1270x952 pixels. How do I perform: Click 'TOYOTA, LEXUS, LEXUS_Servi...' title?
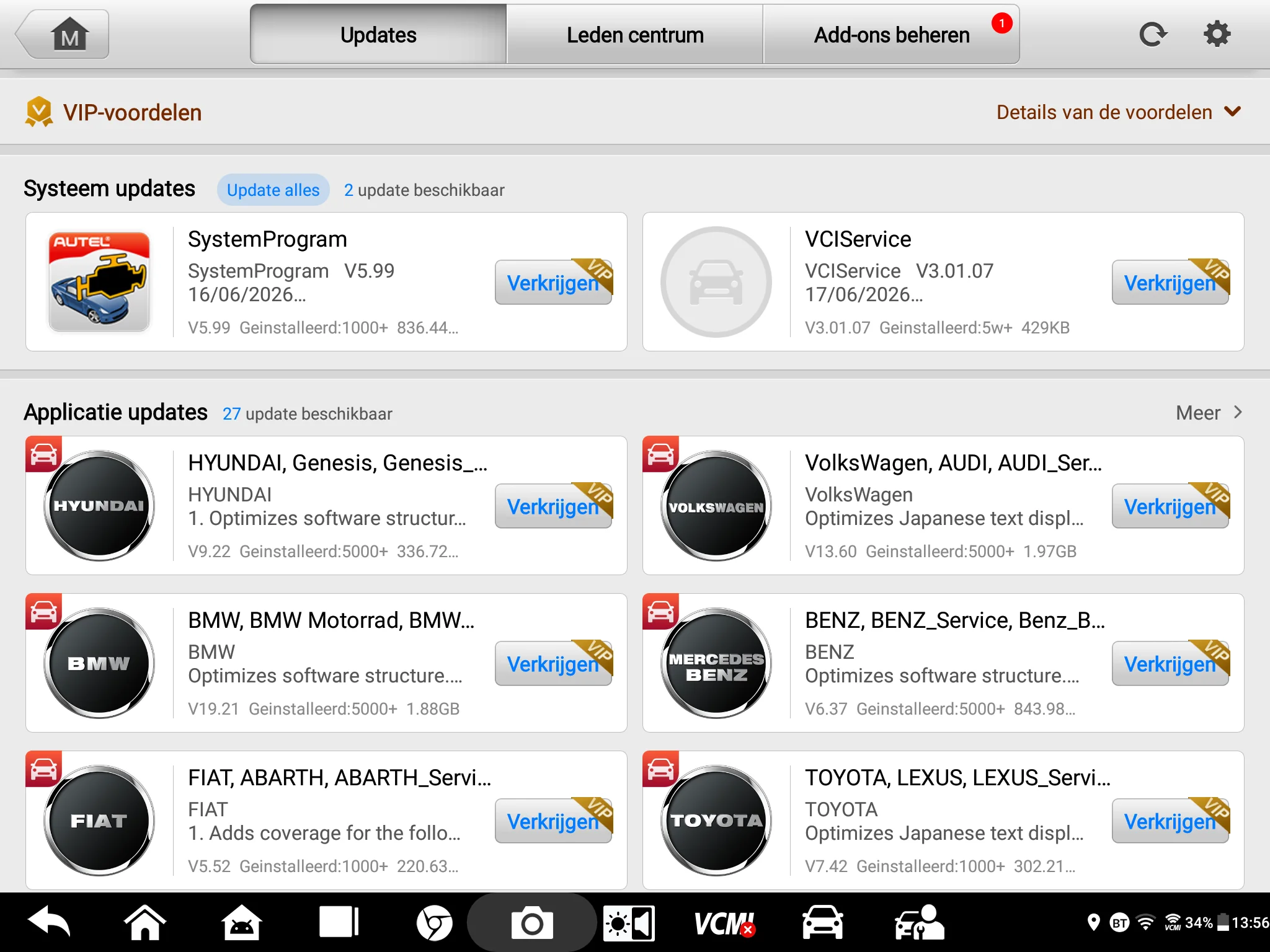[x=958, y=777]
